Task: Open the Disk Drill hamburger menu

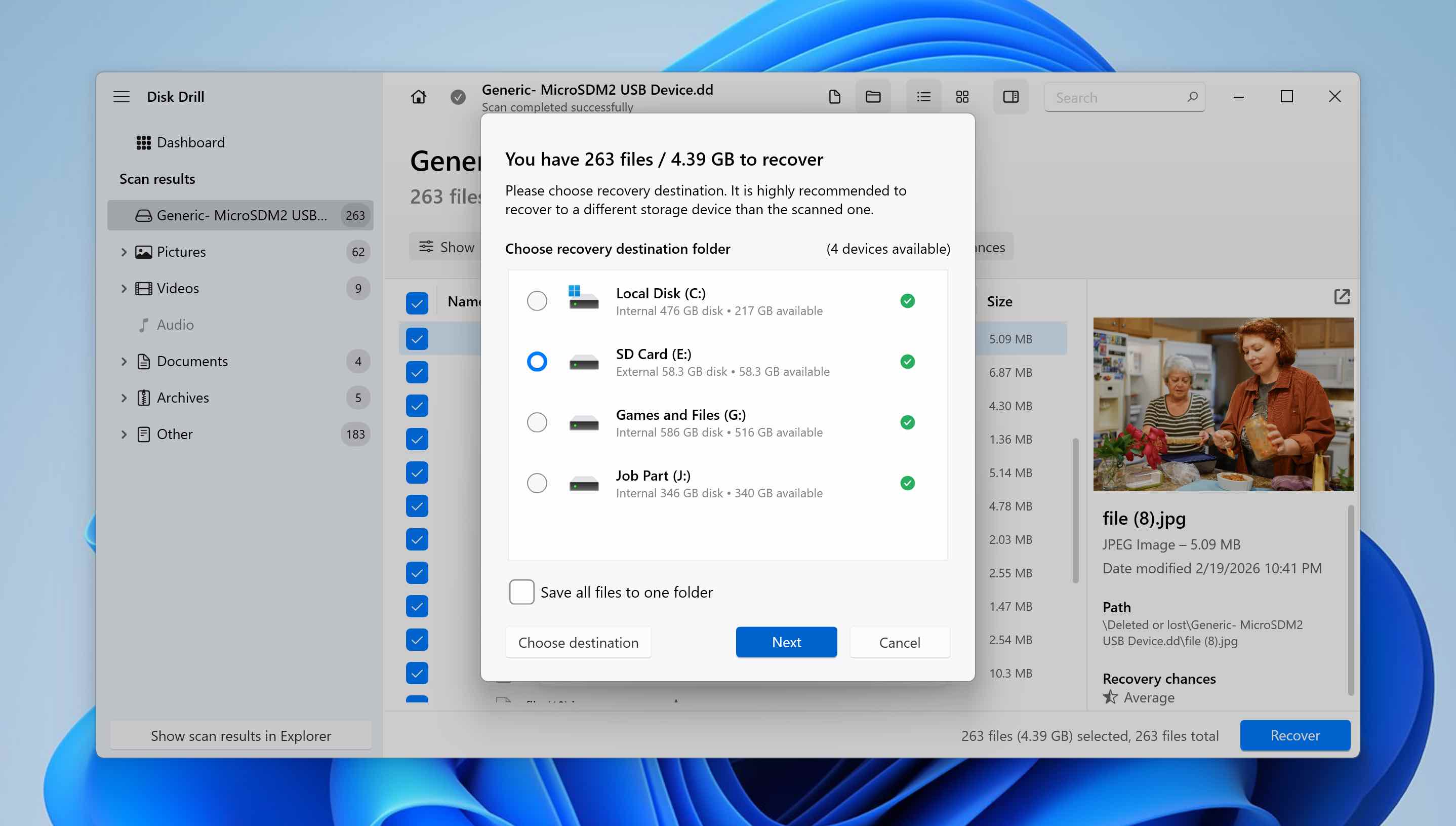Action: click(x=121, y=96)
